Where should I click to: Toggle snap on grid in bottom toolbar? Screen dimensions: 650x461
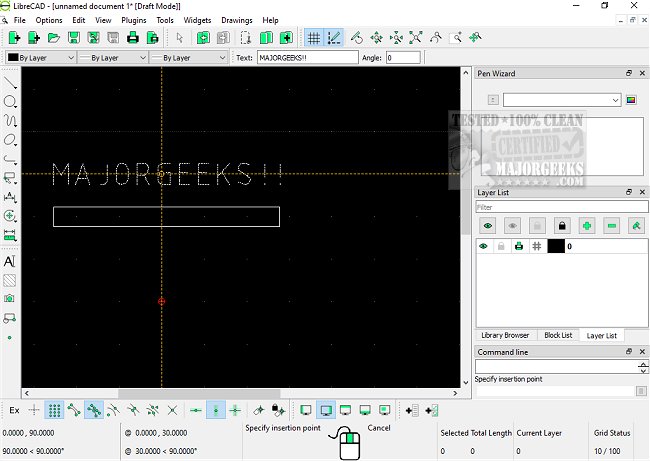(55, 410)
